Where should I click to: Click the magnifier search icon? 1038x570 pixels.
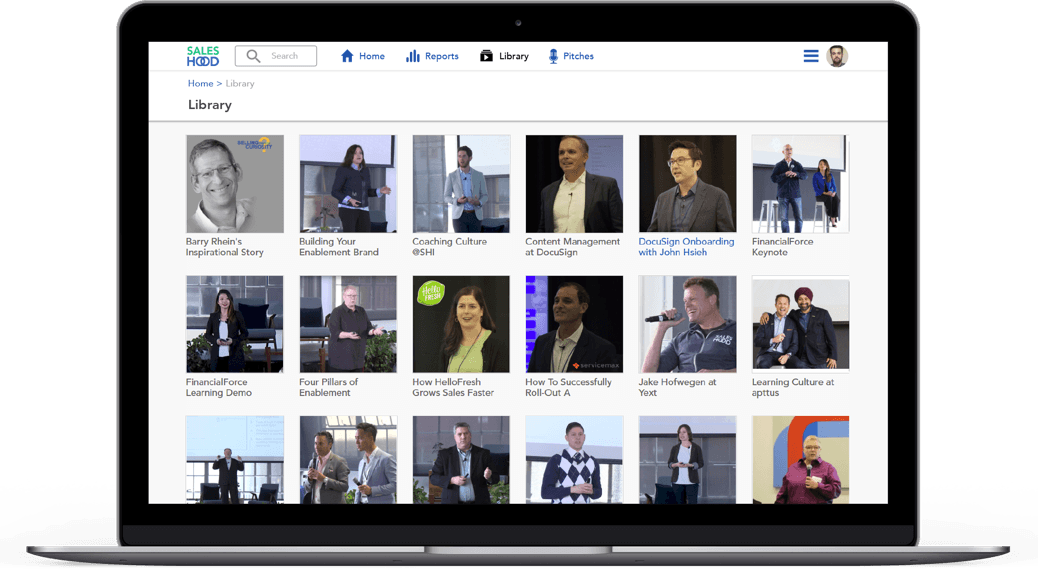(253, 56)
